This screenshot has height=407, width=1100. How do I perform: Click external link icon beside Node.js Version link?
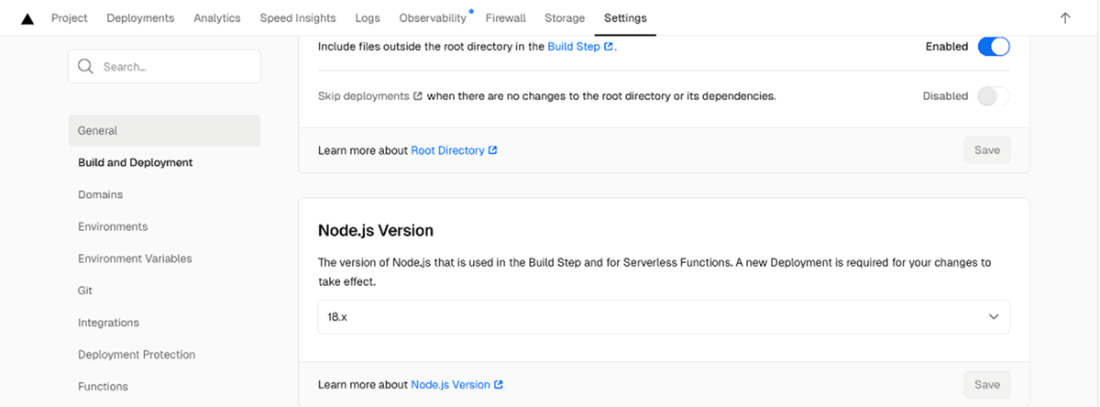(498, 385)
